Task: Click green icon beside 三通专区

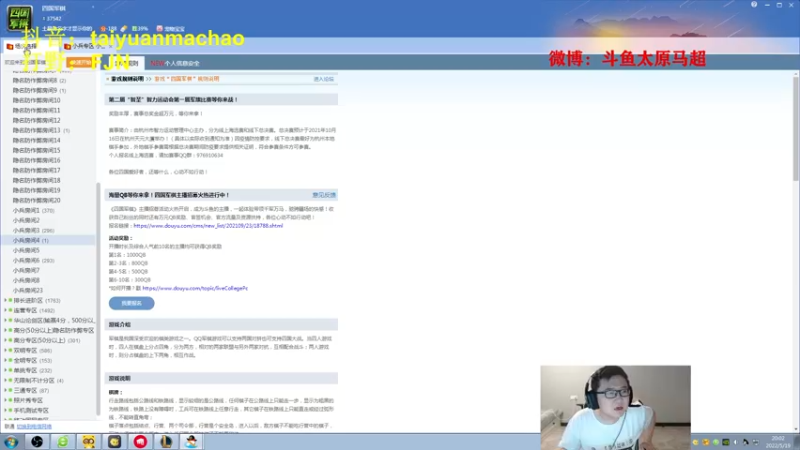Action: 10,390
